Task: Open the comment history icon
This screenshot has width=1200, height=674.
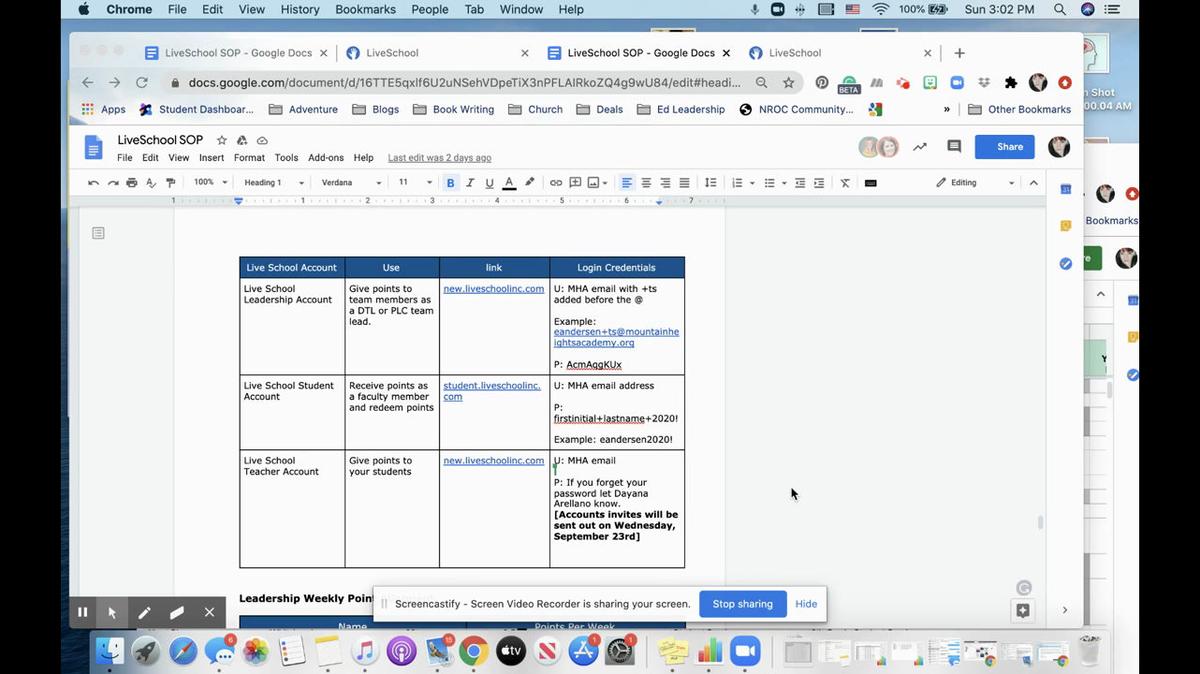Action: (954, 147)
